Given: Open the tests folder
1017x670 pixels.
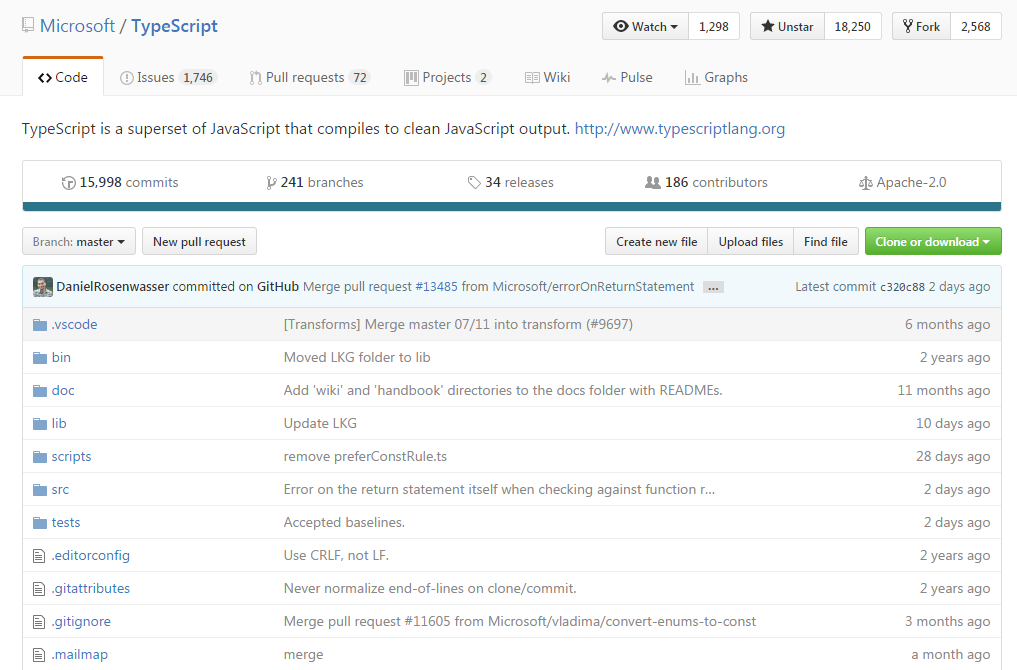Looking at the screenshot, I should point(66,523).
